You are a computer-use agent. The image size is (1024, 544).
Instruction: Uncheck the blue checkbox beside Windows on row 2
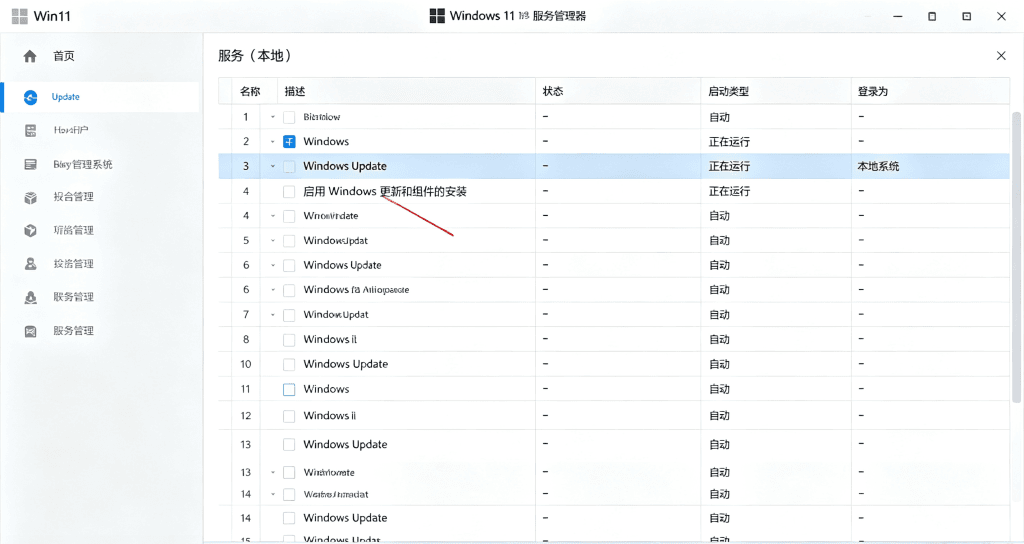(289, 142)
